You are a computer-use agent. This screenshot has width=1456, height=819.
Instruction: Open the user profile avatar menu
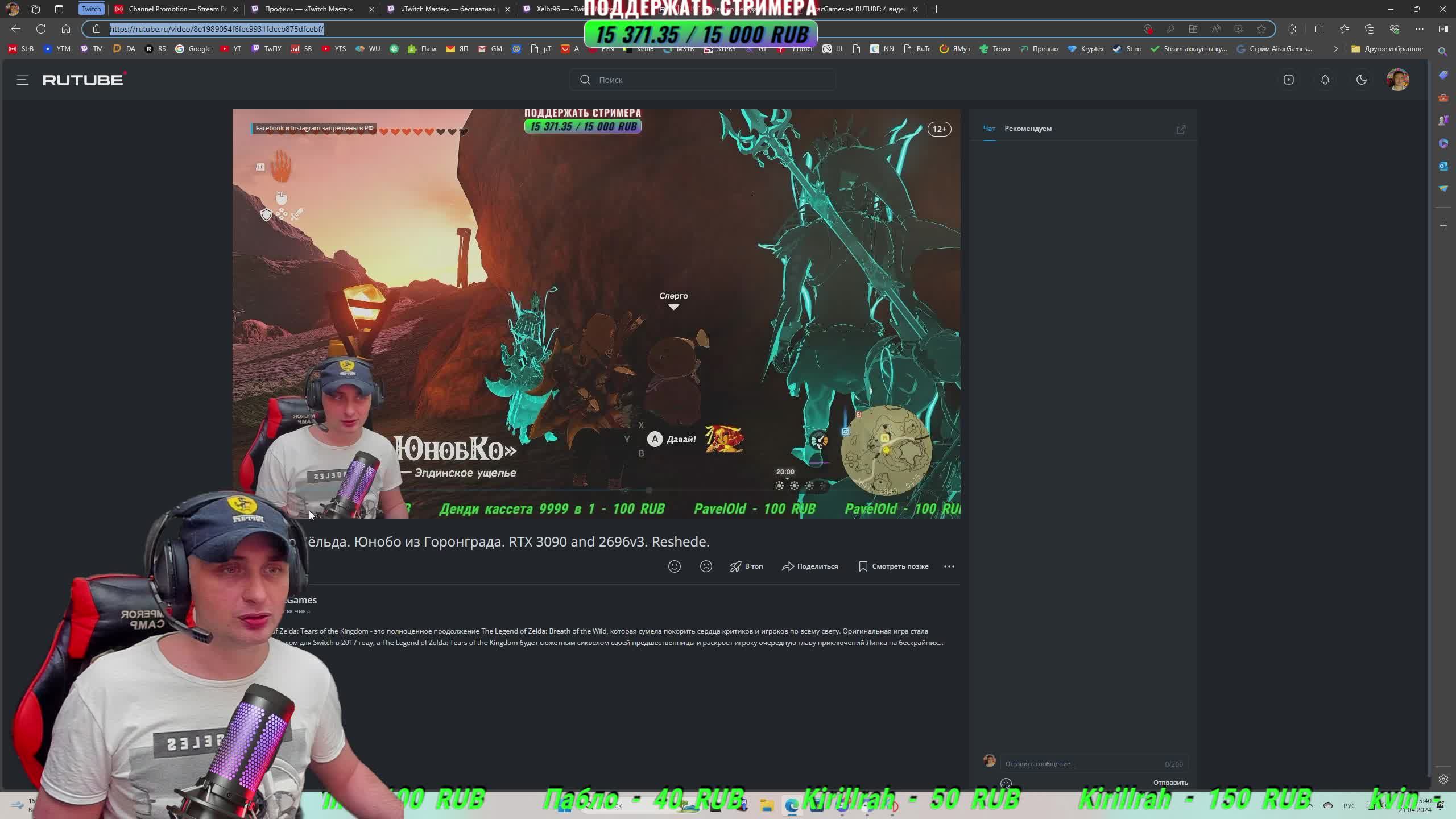[x=1397, y=80]
